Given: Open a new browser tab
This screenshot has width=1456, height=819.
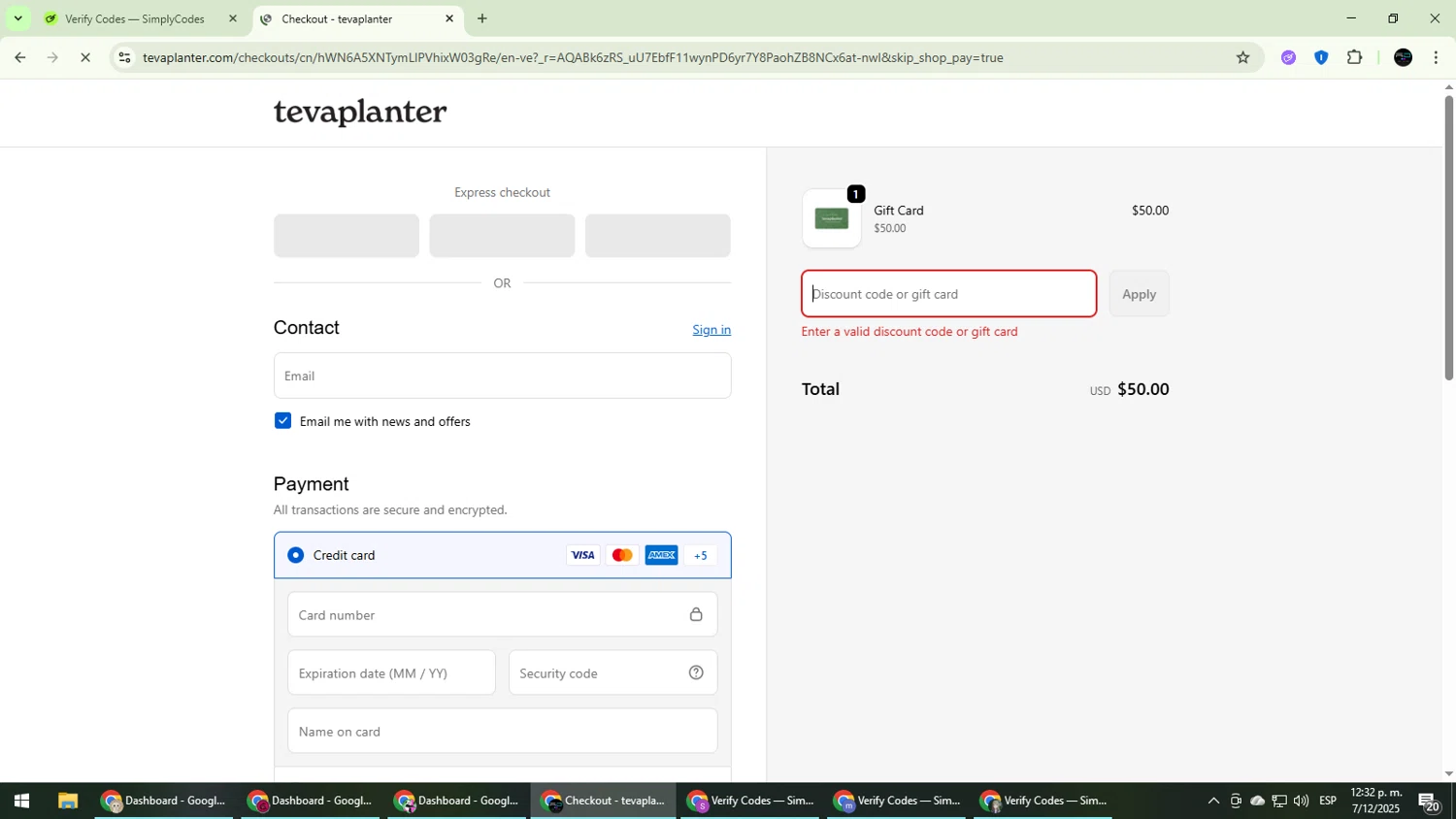Looking at the screenshot, I should pos(482,18).
